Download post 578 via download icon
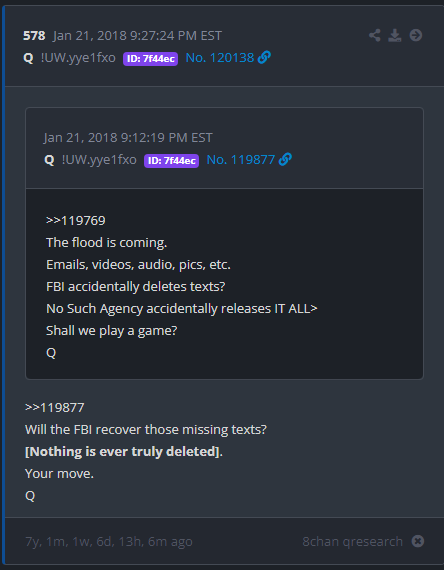 [395, 36]
